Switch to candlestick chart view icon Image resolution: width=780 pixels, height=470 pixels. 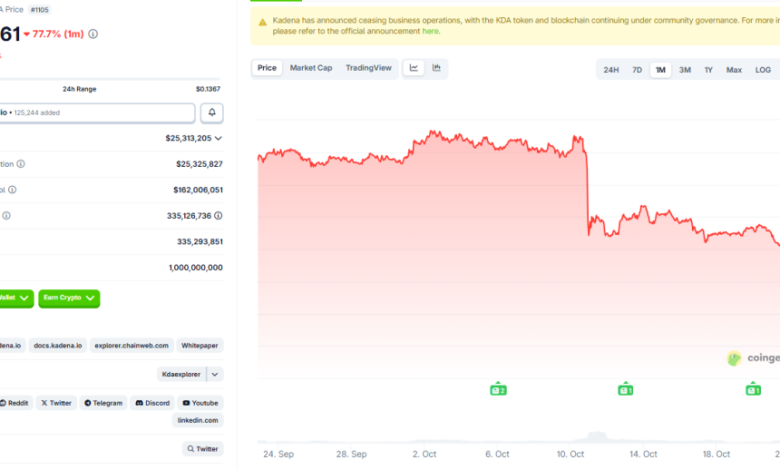point(437,68)
